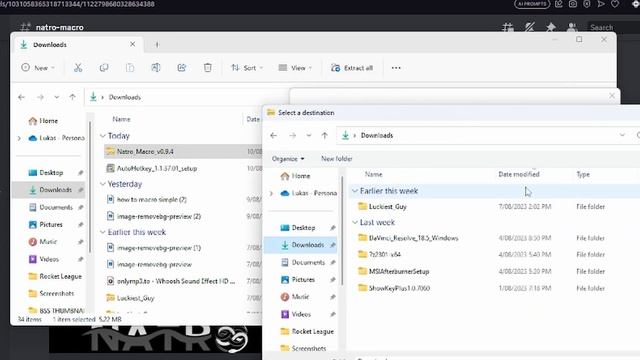640x360 pixels.
Task: Select MSIAfterburnerSetup folder
Action: (398, 271)
